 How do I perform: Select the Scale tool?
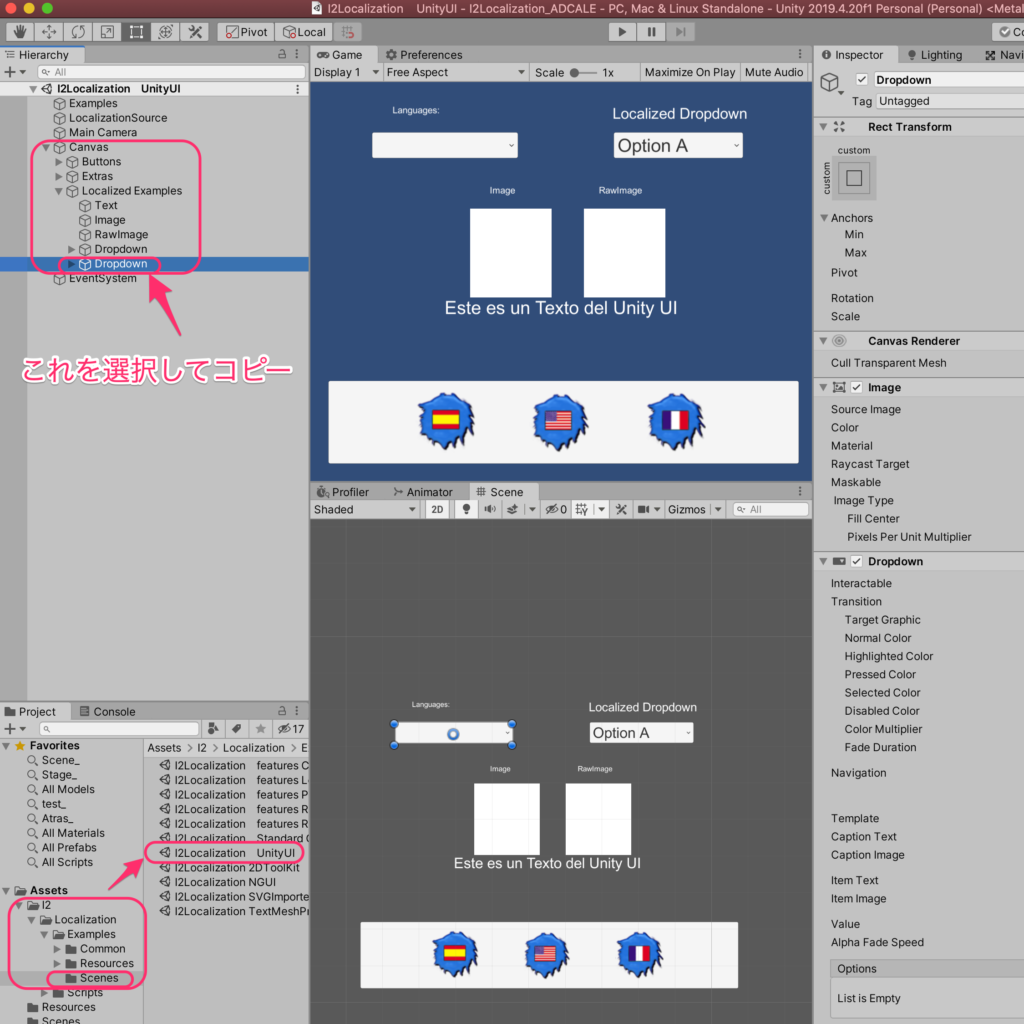107,32
